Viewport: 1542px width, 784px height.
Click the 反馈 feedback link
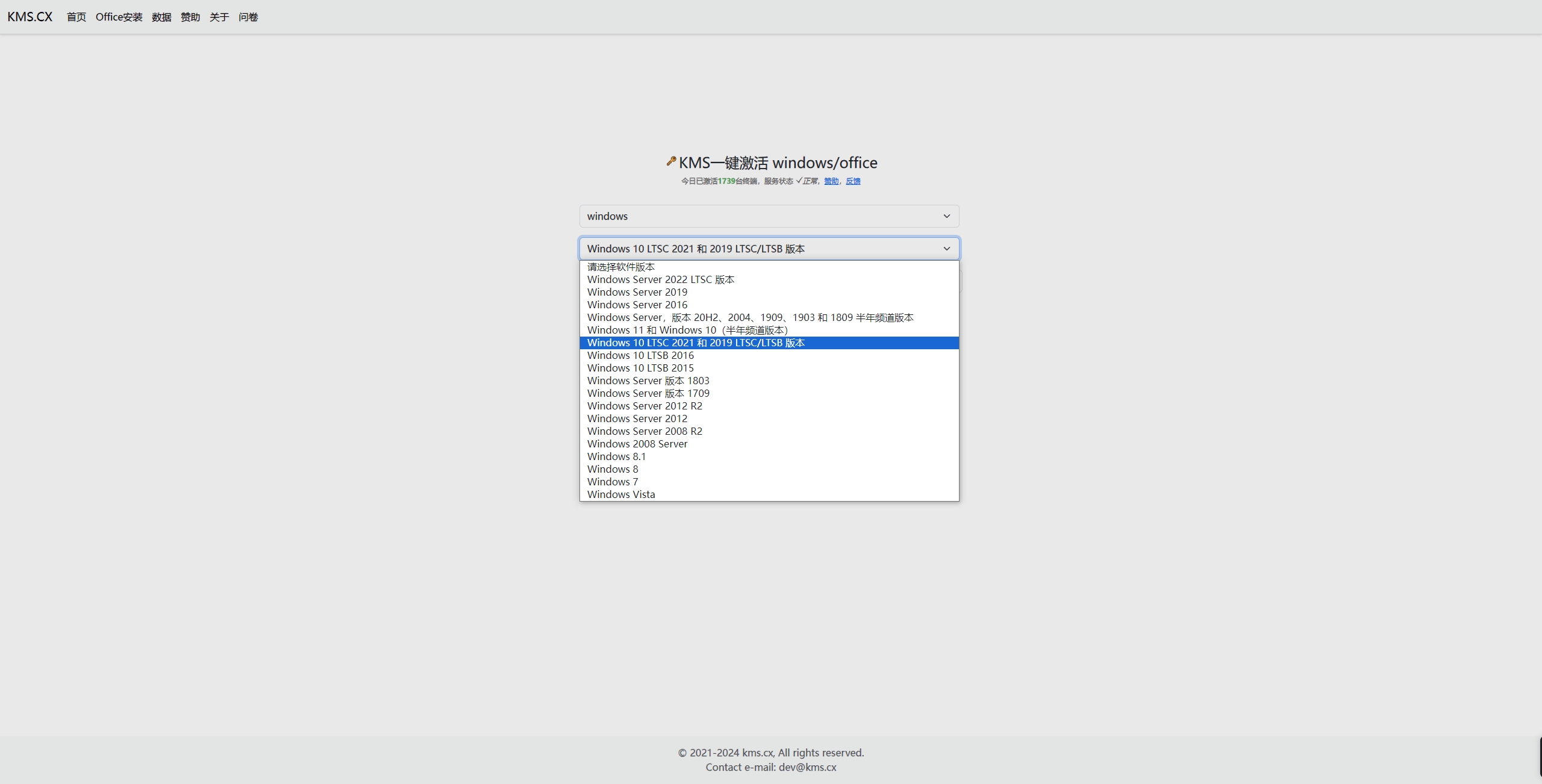853,181
